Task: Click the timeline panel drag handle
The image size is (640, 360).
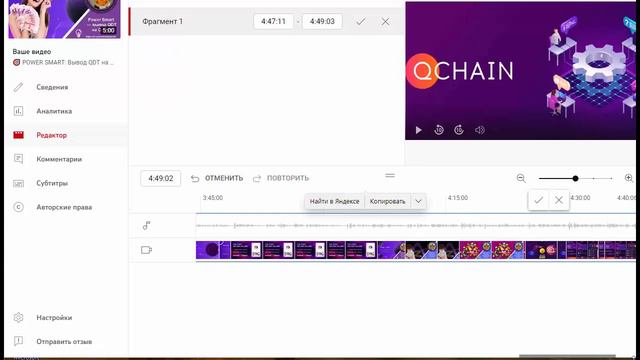Action: pos(390,176)
